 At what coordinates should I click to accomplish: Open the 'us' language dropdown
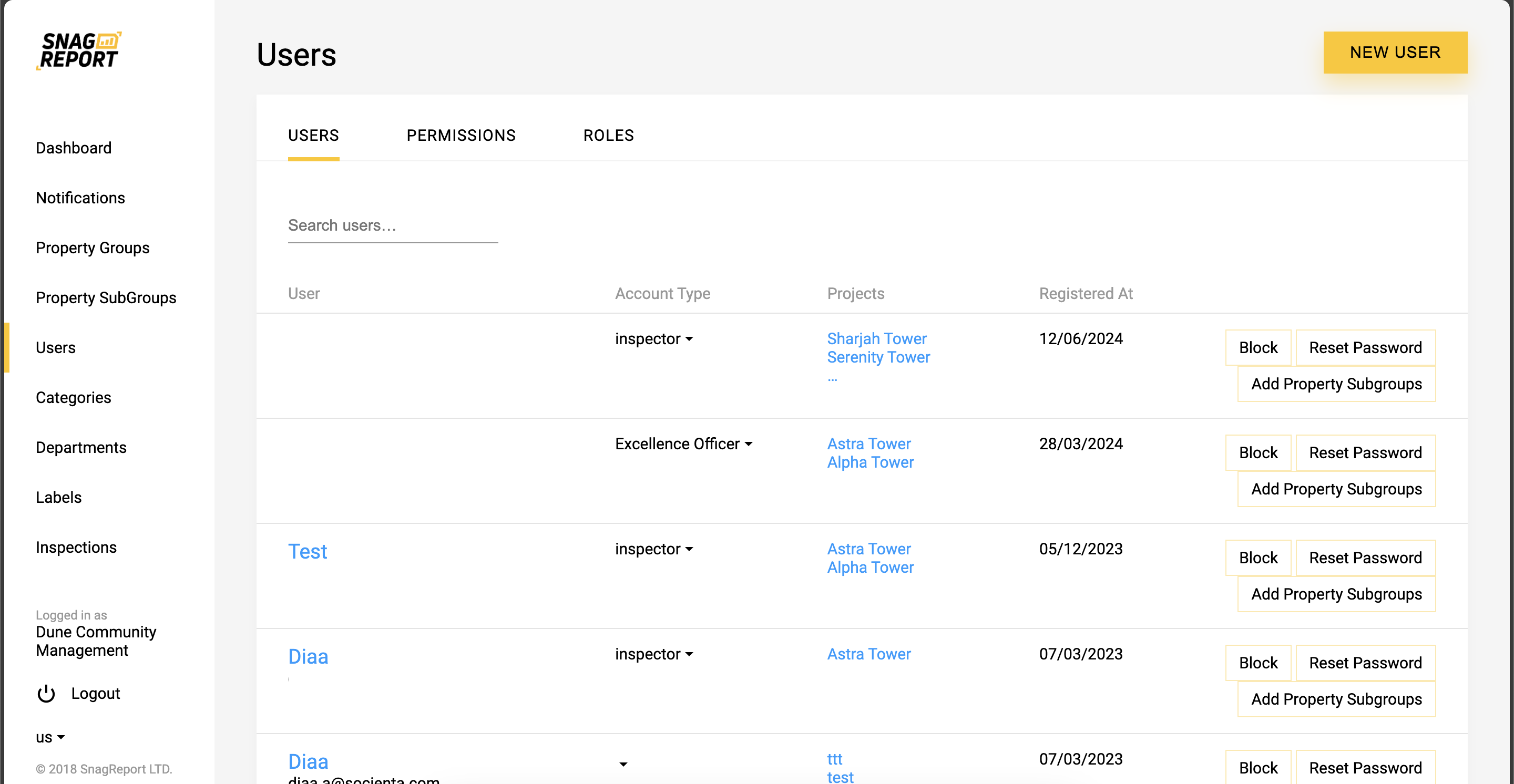pyautogui.click(x=50, y=737)
